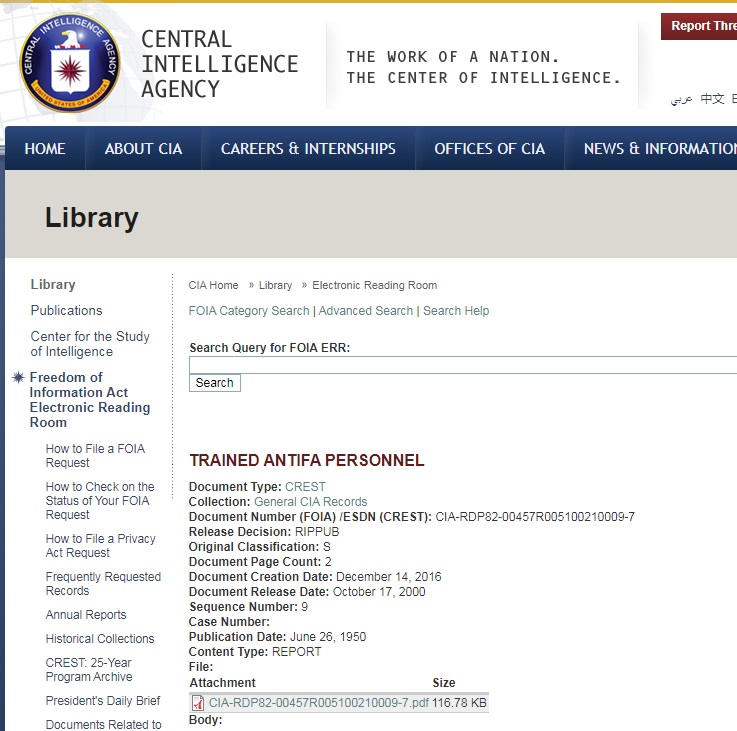Screen dimensions: 737x731
Task: Open the Documents Related to sidebar link
Action: pyautogui.click(x=103, y=724)
